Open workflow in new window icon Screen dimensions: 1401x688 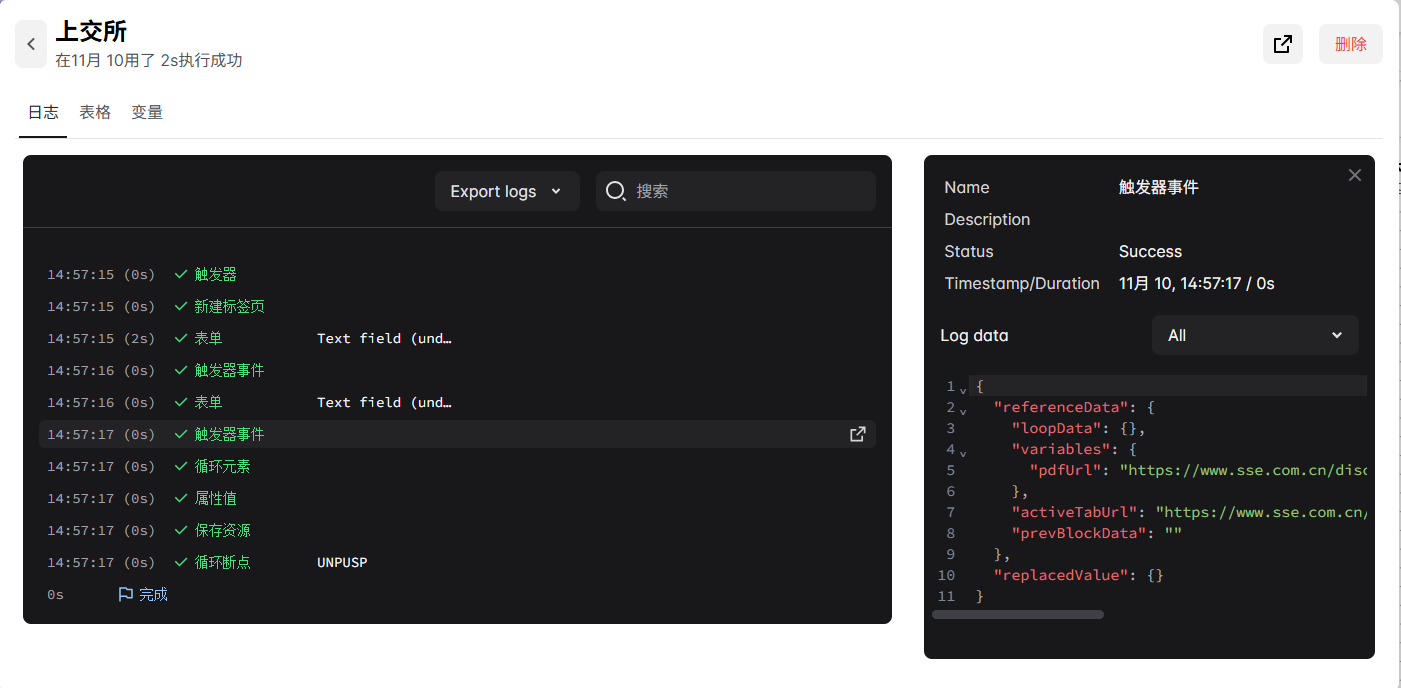(1282, 44)
